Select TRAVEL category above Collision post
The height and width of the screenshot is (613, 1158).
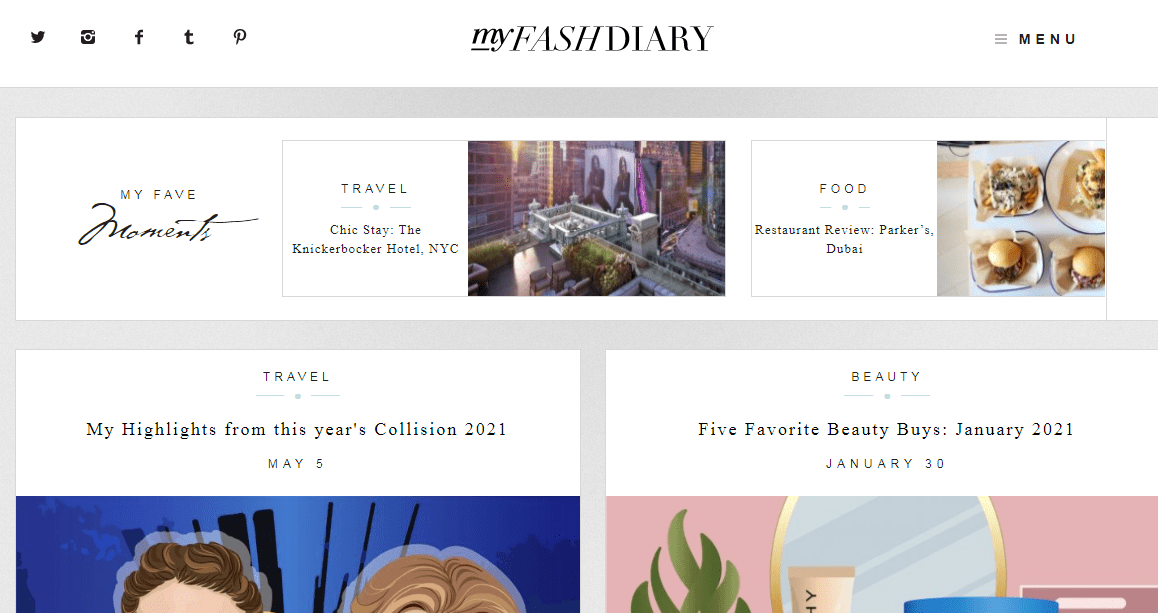[x=297, y=377]
